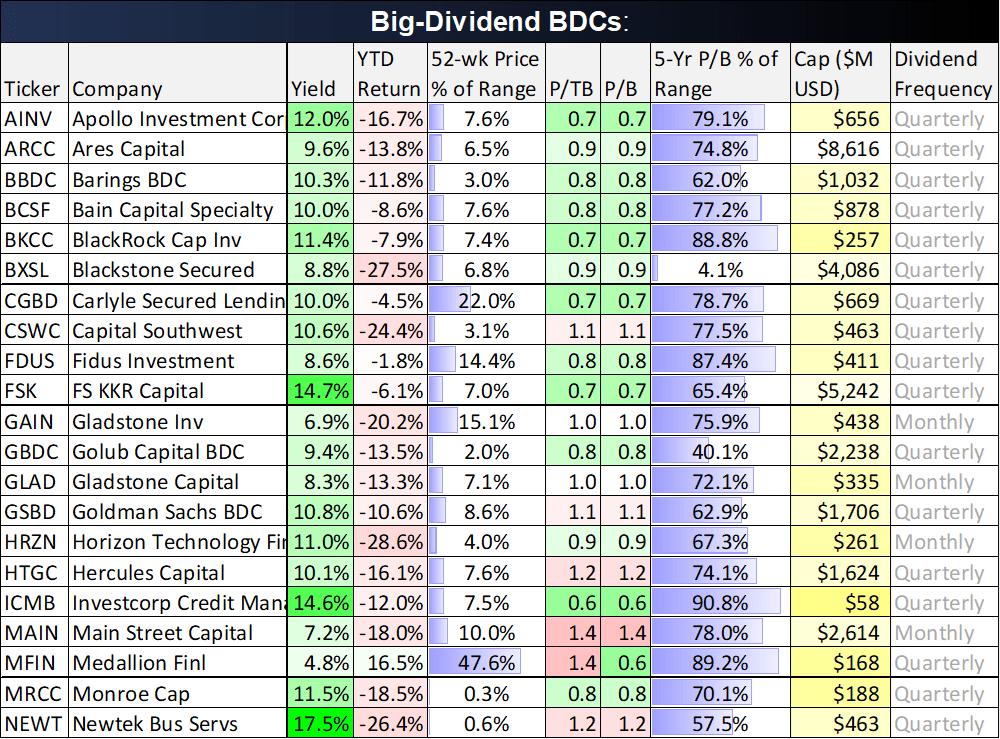Select the ICMB ticker cell

[34, 603]
